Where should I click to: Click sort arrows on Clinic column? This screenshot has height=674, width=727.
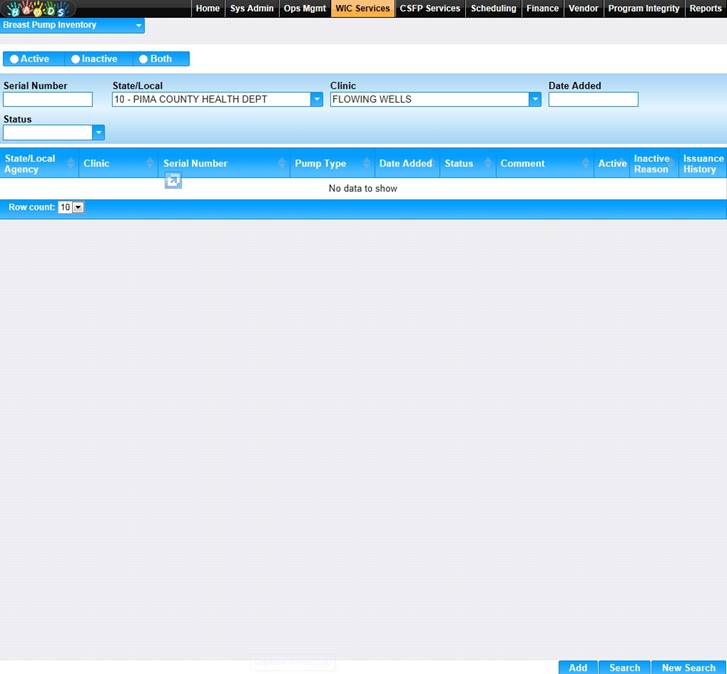click(150, 164)
